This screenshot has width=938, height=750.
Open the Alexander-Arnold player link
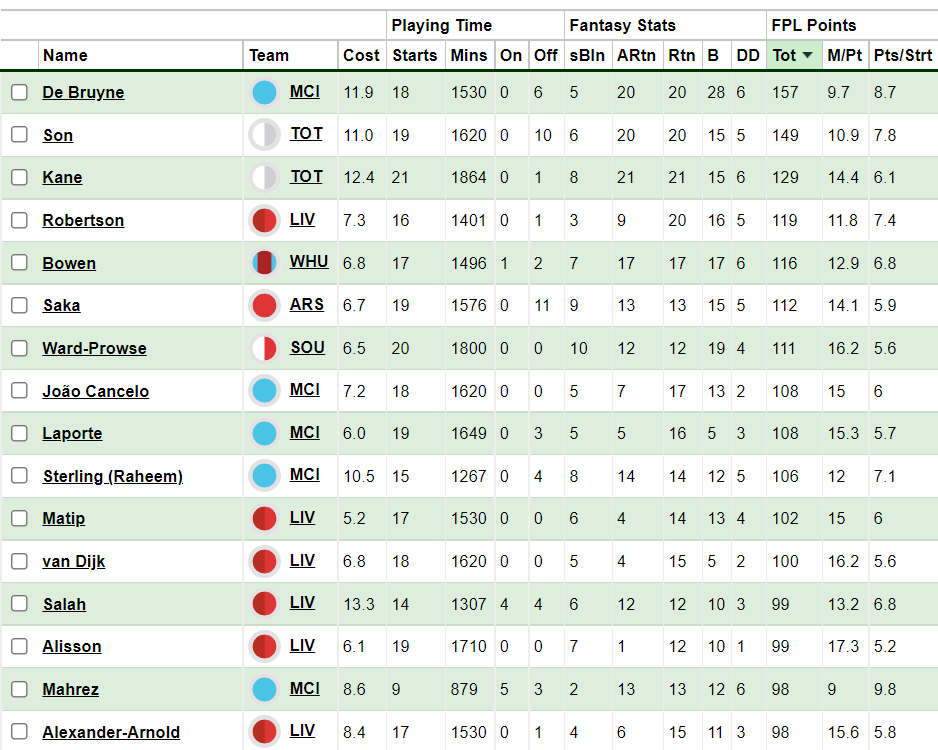point(111,732)
